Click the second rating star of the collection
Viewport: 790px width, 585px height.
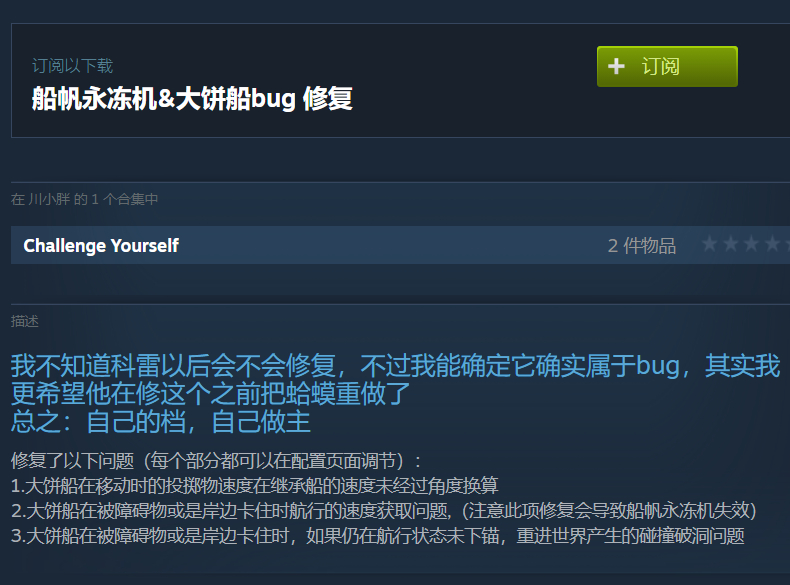(731, 244)
